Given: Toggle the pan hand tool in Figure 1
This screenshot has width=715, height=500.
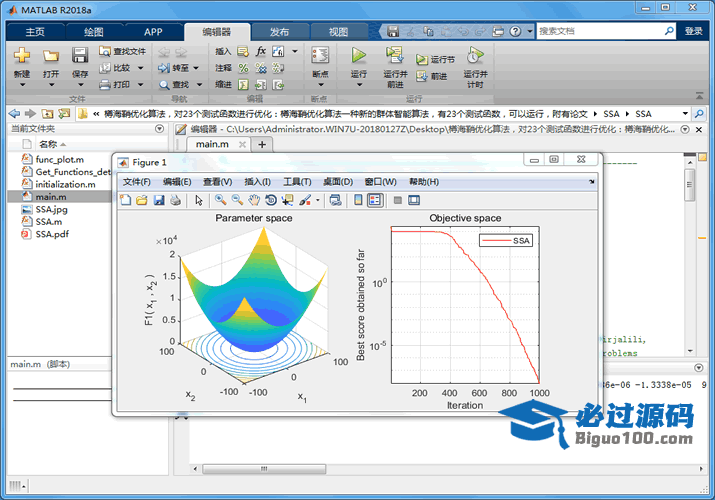Looking at the screenshot, I should (254, 200).
